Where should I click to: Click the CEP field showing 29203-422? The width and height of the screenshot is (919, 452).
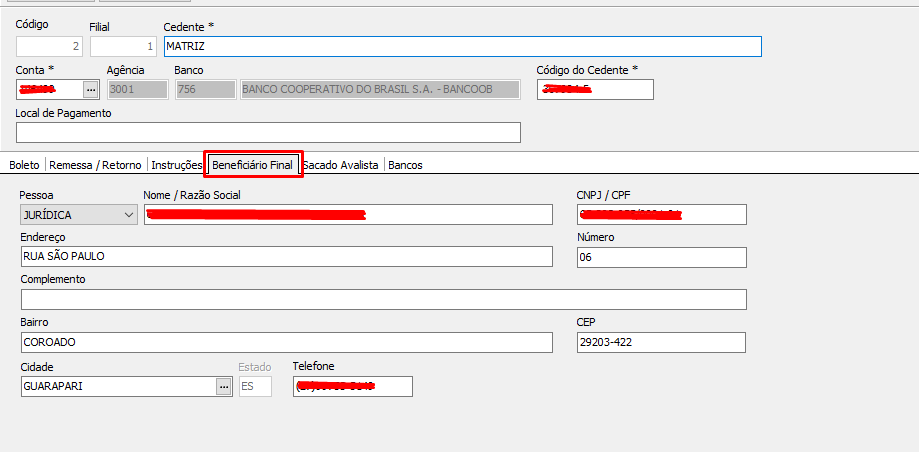pyautogui.click(x=662, y=342)
